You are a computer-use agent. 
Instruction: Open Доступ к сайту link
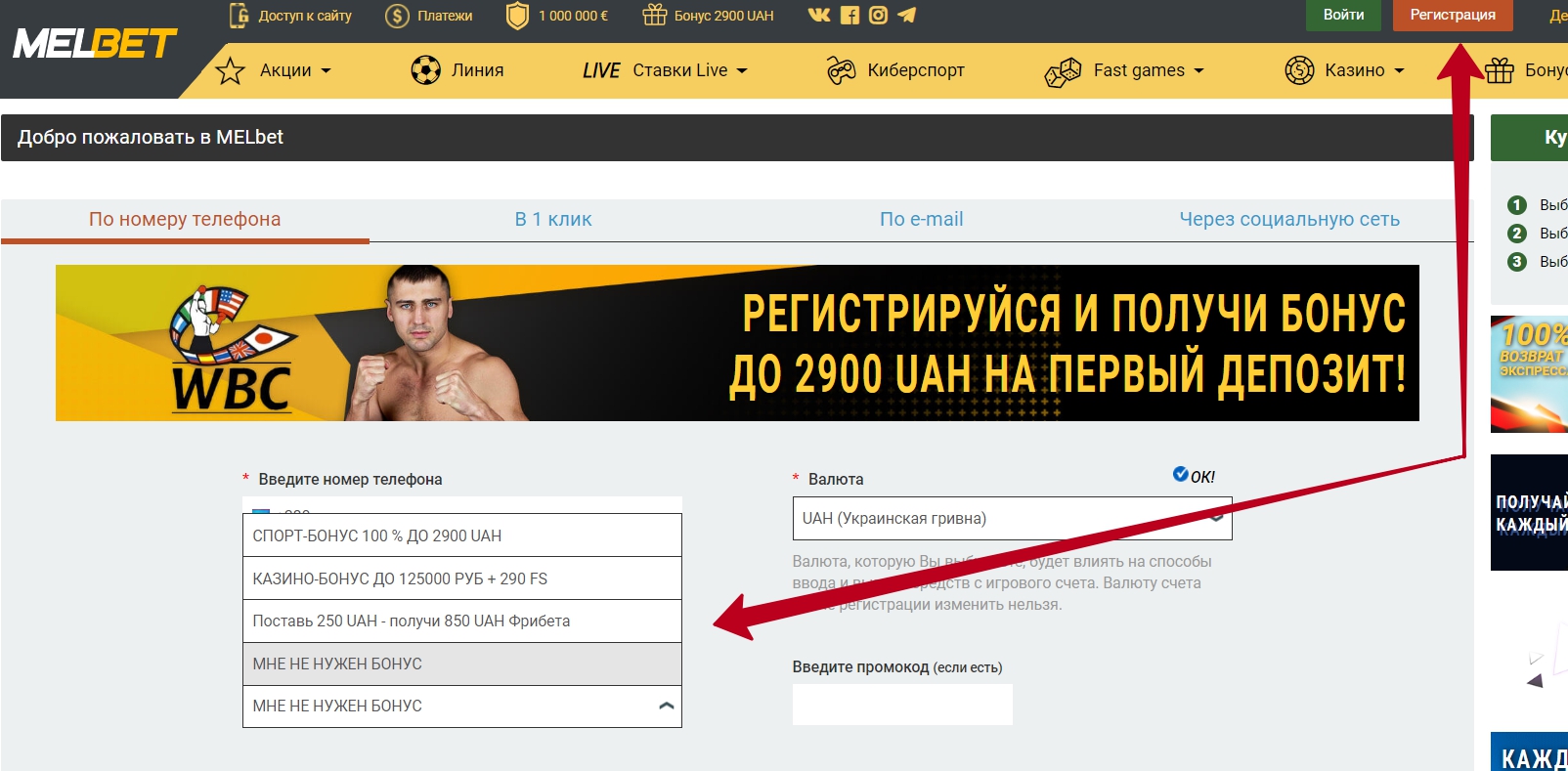[305, 16]
